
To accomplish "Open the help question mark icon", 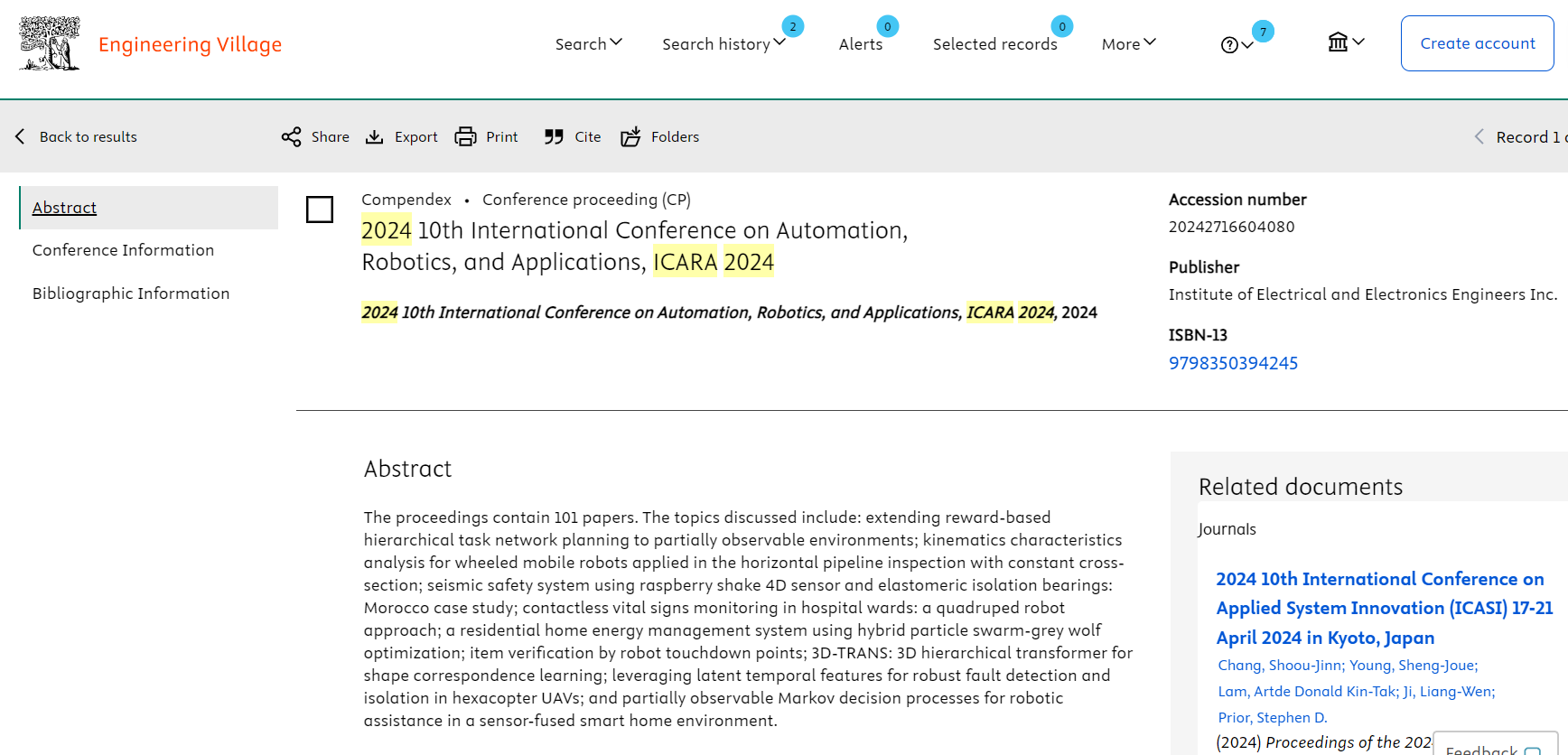I will [x=1229, y=45].
